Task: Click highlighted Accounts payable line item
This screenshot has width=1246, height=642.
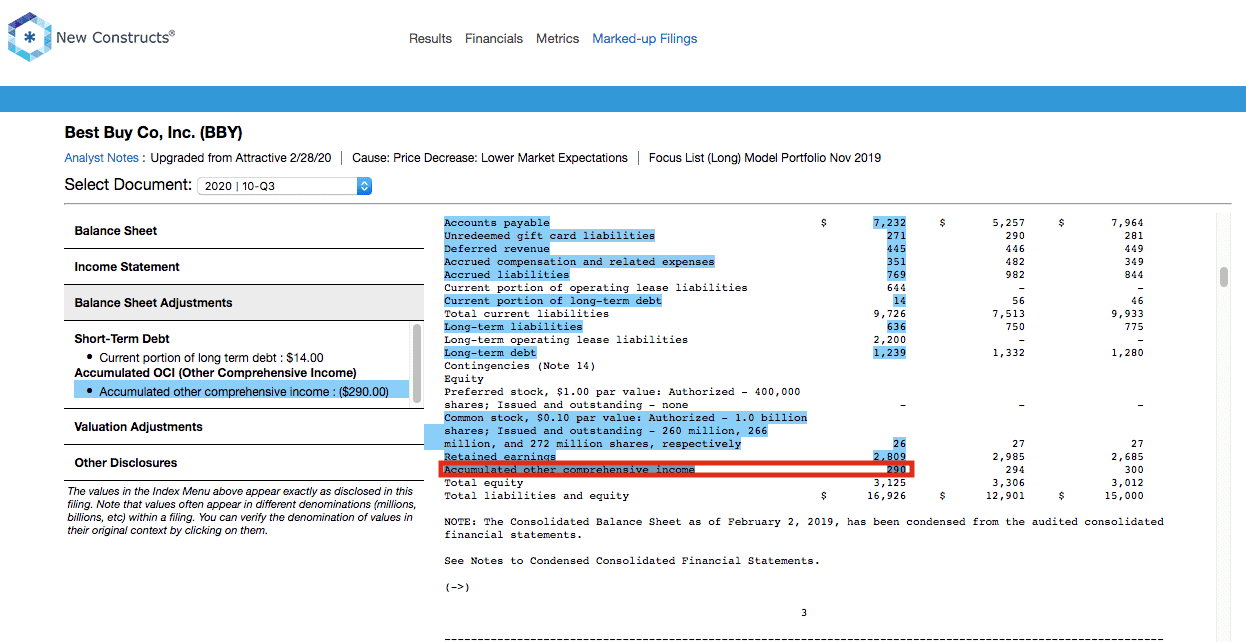Action: [x=497, y=223]
